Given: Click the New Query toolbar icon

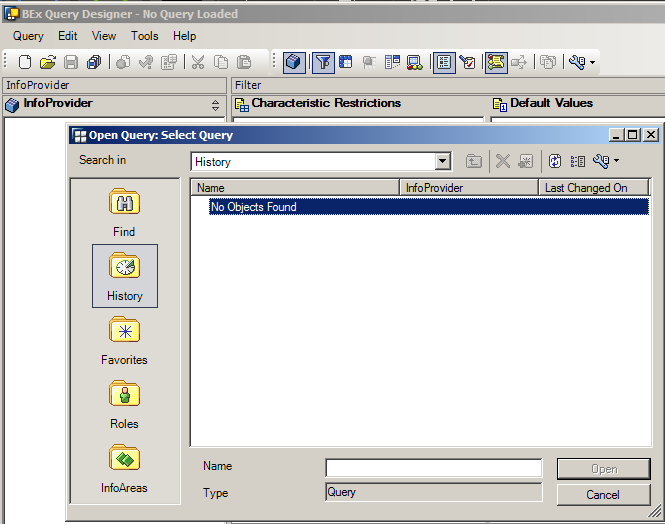Looking at the screenshot, I should [x=25, y=62].
